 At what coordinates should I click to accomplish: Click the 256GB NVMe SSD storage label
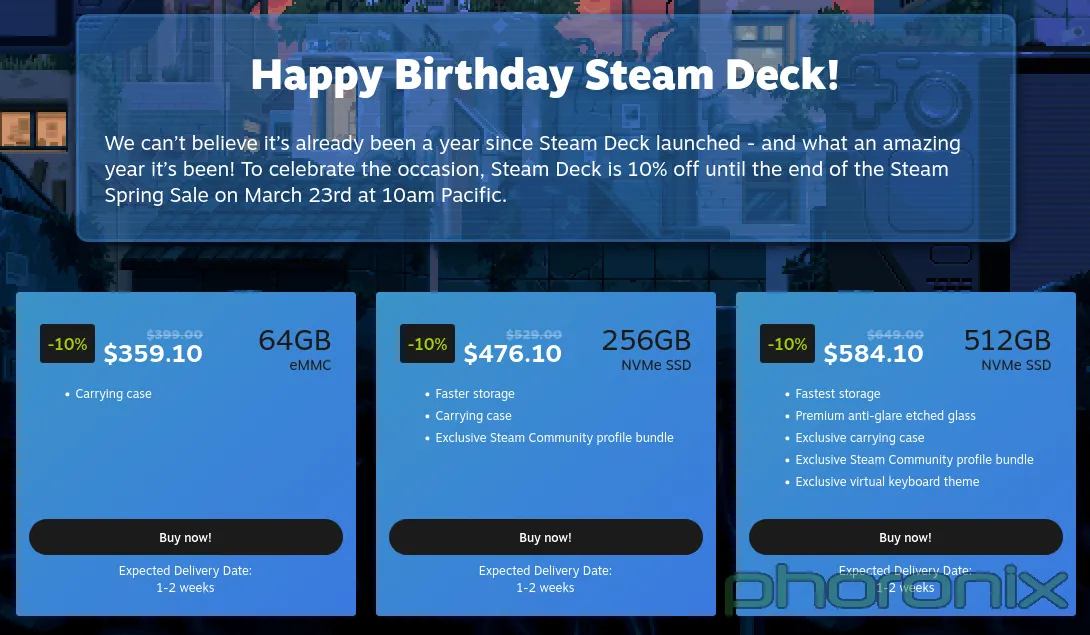point(646,349)
